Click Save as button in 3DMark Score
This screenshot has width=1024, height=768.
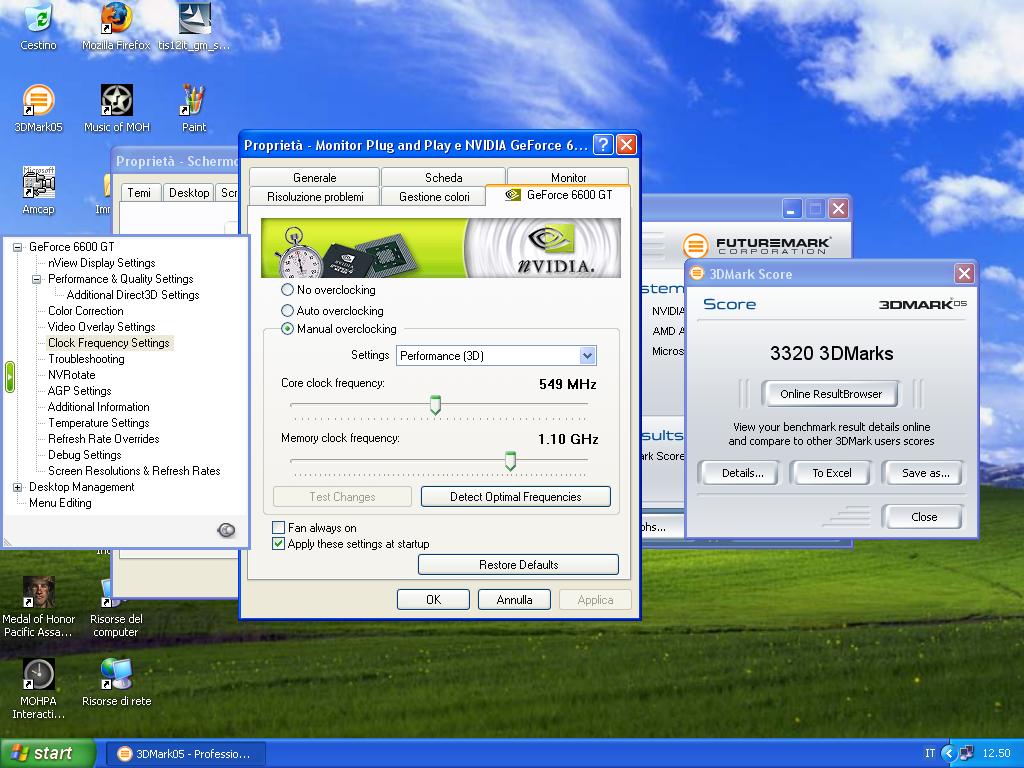(x=923, y=473)
